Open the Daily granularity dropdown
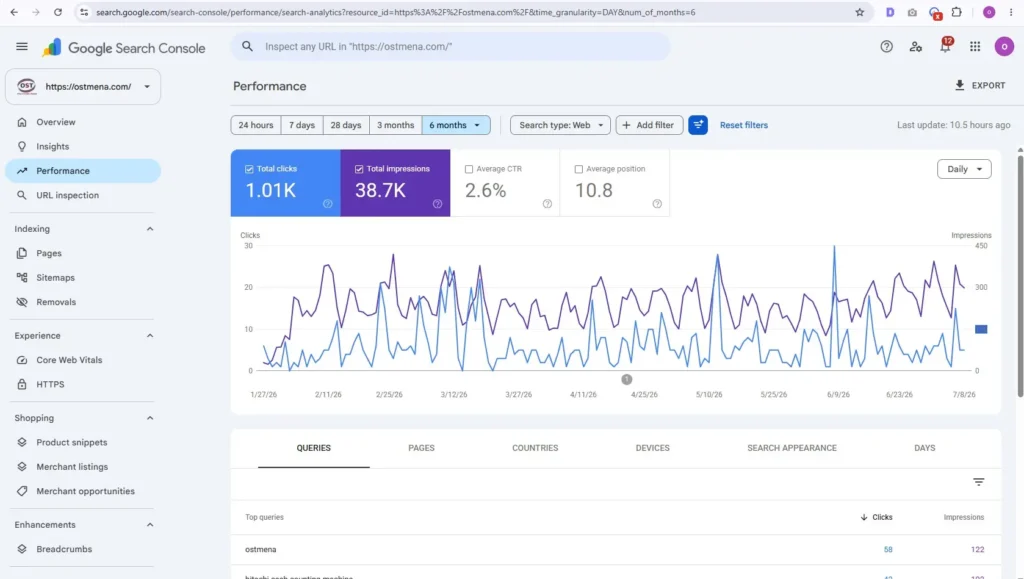Viewport: 1024px width, 579px height. [964, 169]
